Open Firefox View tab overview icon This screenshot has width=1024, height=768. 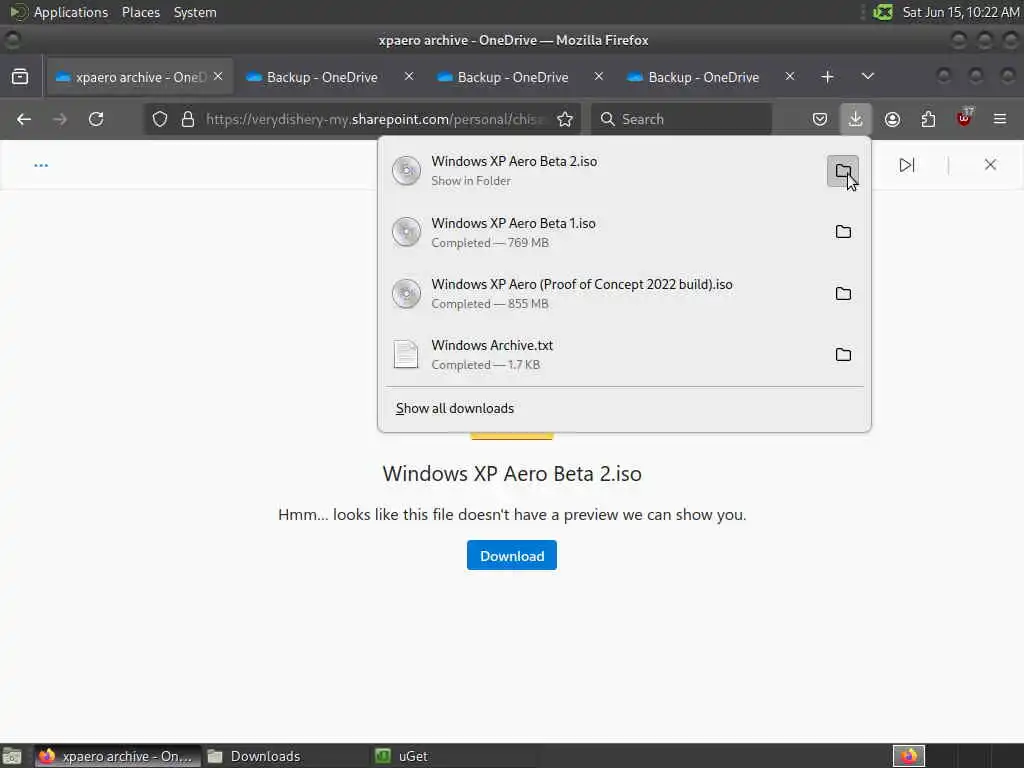(x=20, y=77)
